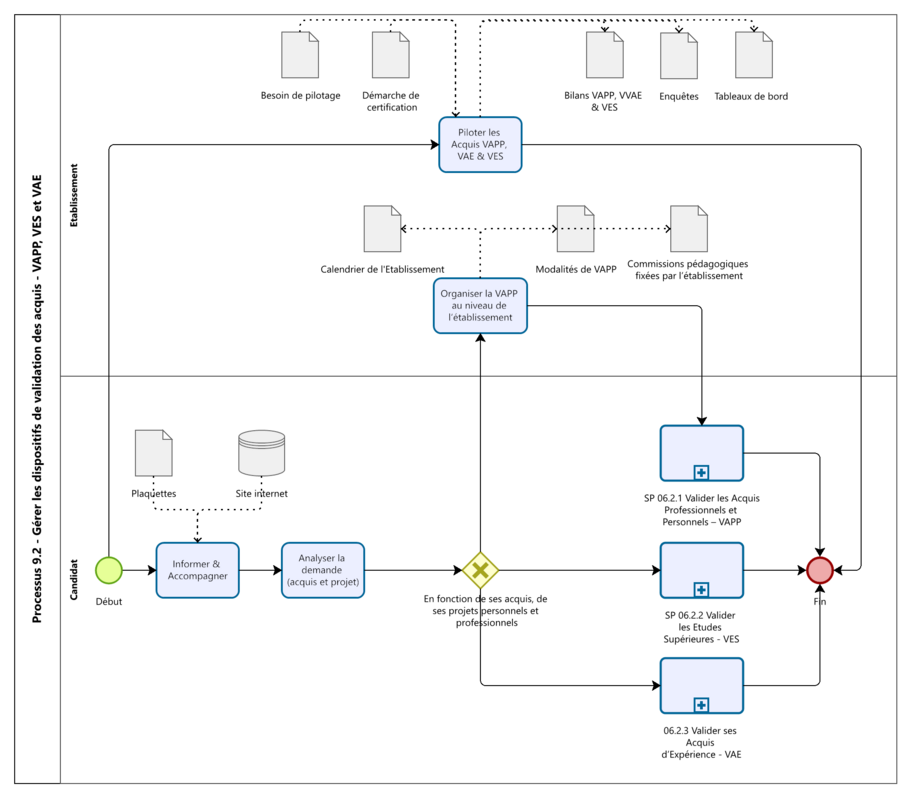The height and width of the screenshot is (800, 911).
Task: Select the Commissions pédagogiques document icon
Action: click(688, 228)
